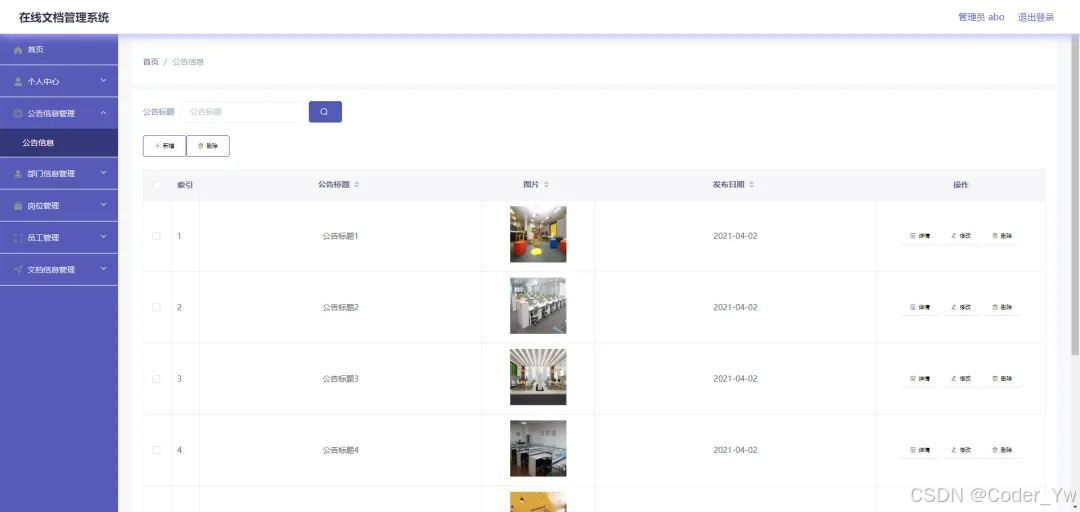Open 详情 for row 公告标题1
The height and width of the screenshot is (512, 1080).
click(x=920, y=236)
